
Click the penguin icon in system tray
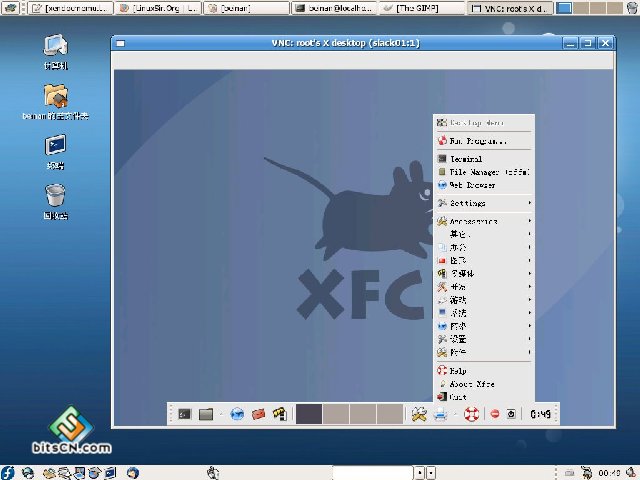pos(587,473)
